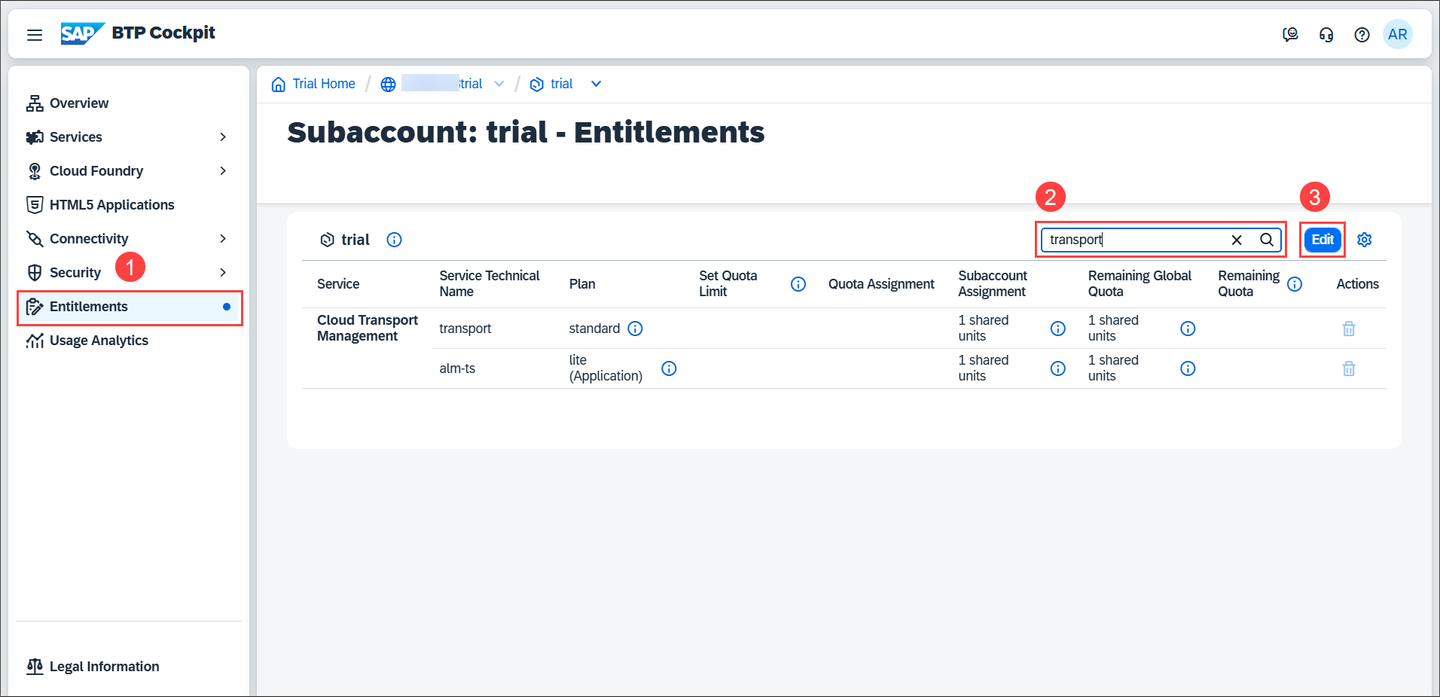Show info for Remaining Quota column
Viewport: 1440px width, 697px height.
tap(1295, 284)
